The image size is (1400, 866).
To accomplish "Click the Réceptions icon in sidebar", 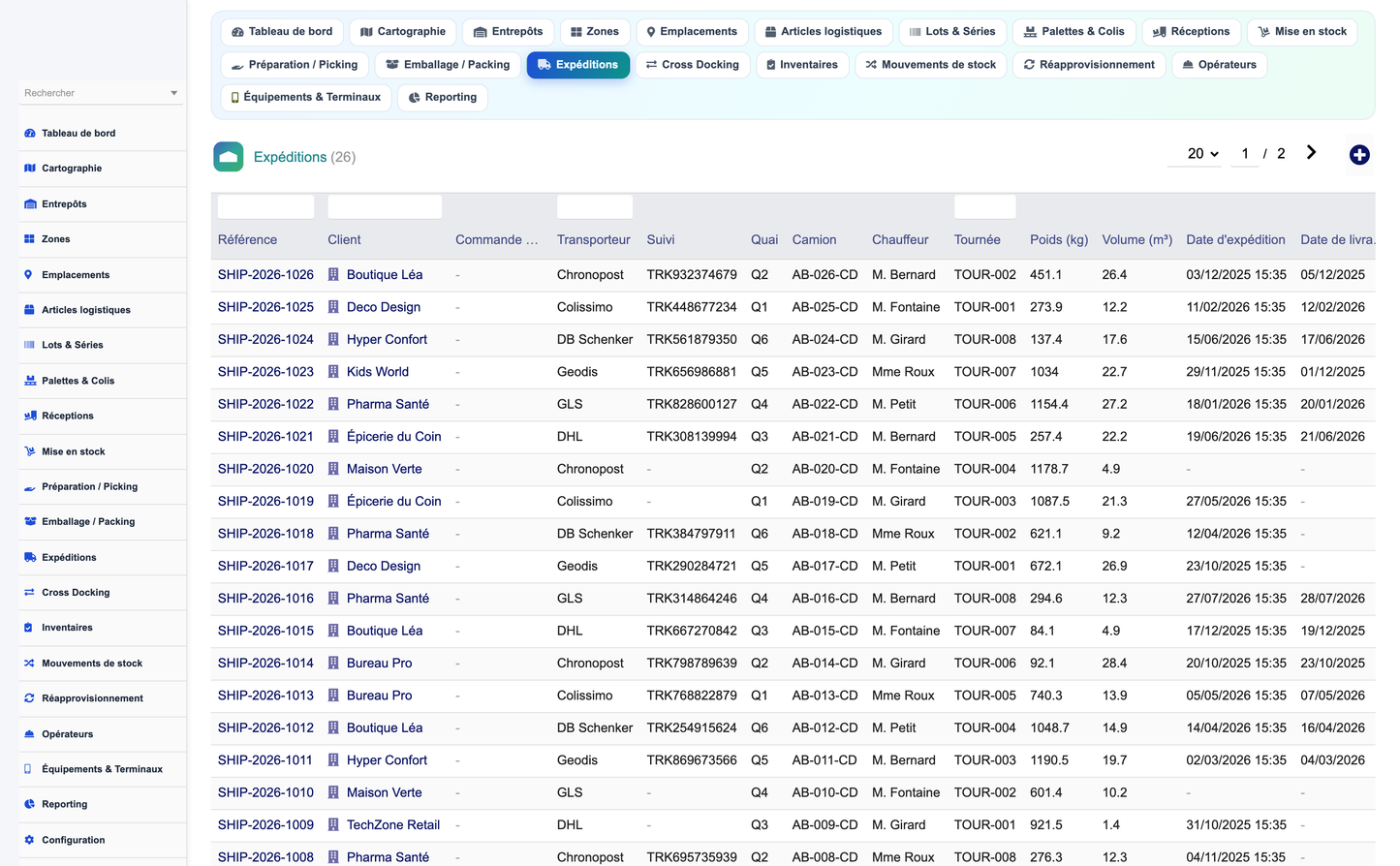I will [x=29, y=416].
